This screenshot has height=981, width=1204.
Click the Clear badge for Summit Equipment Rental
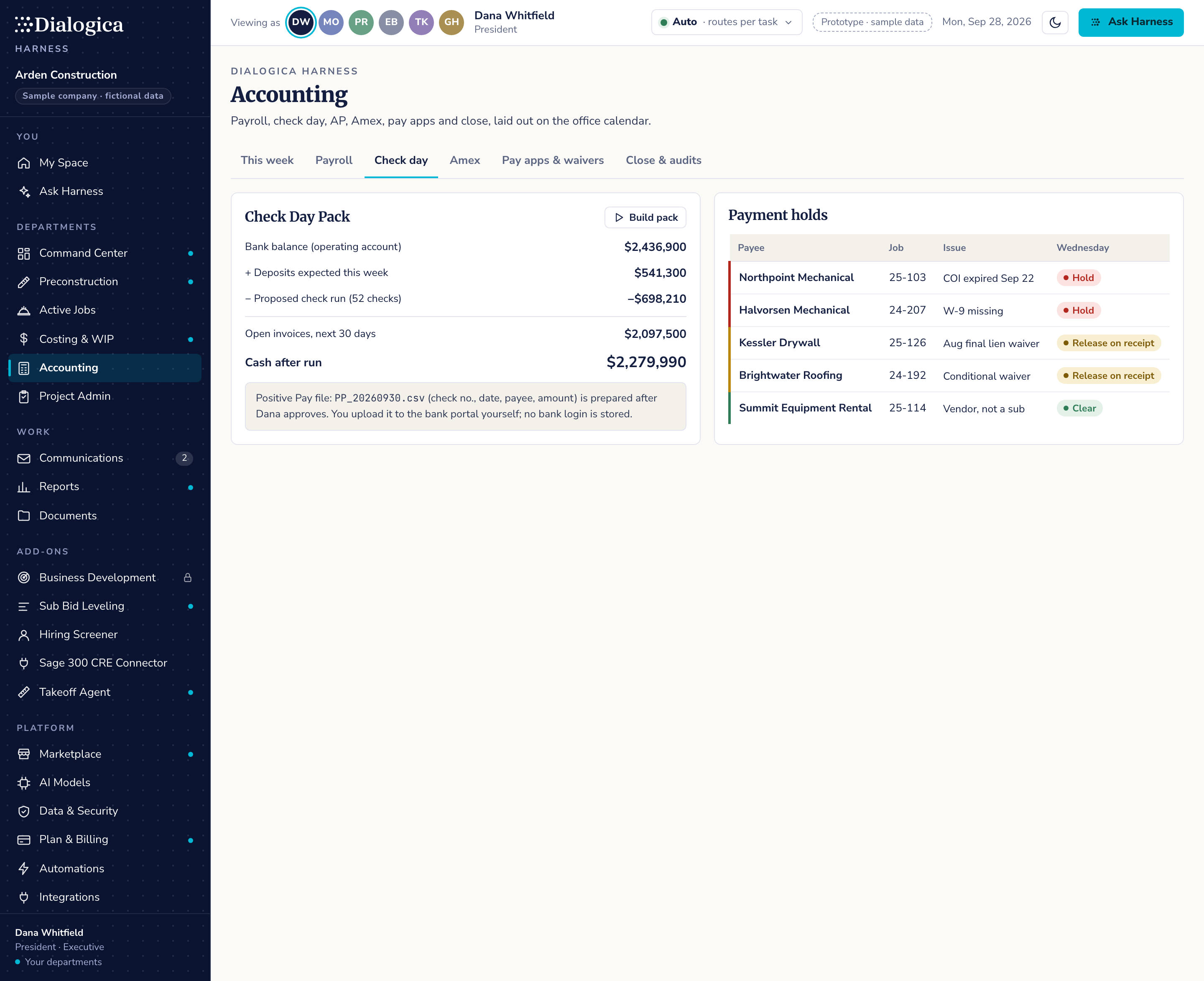pyautogui.click(x=1079, y=409)
